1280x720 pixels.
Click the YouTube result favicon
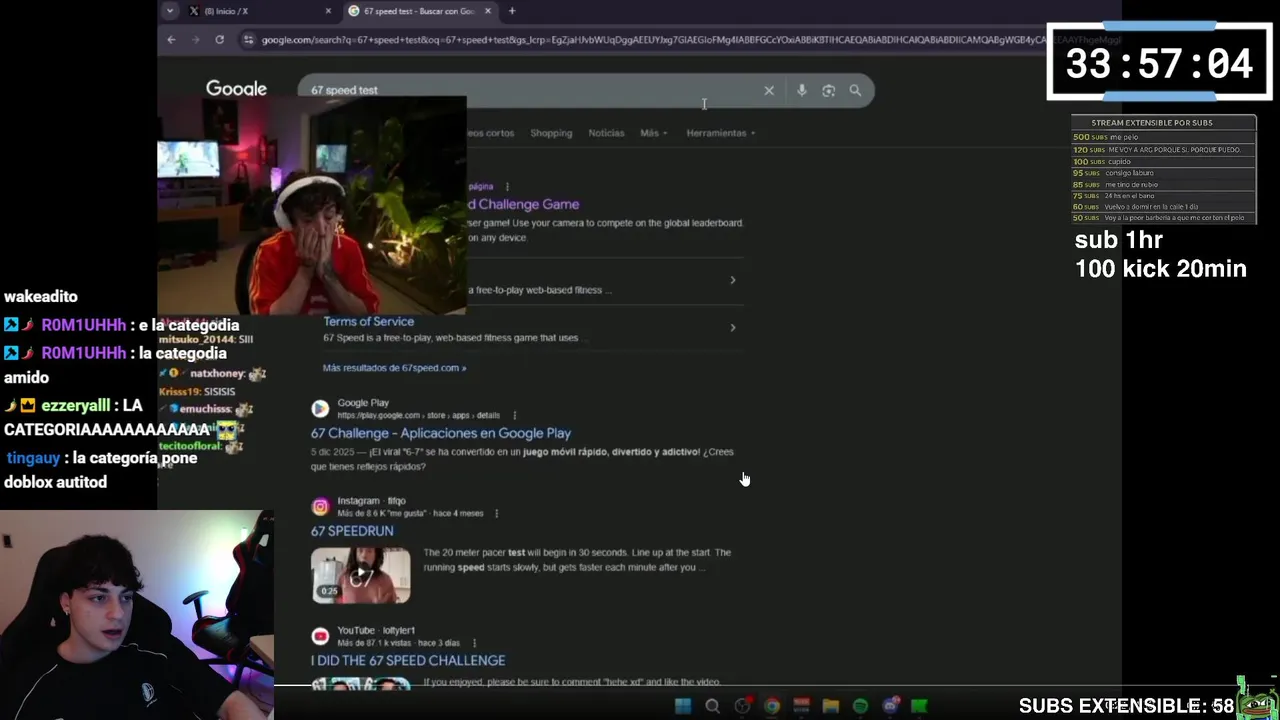tap(320, 636)
